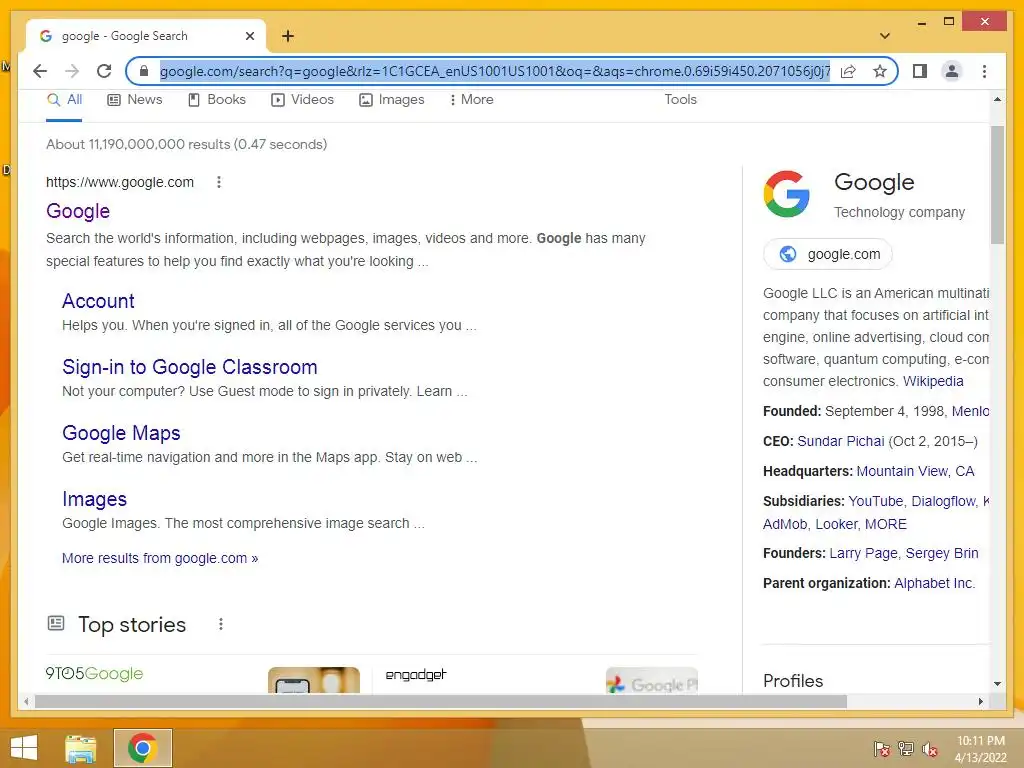Switch to the Videos results tab

pos(302,100)
